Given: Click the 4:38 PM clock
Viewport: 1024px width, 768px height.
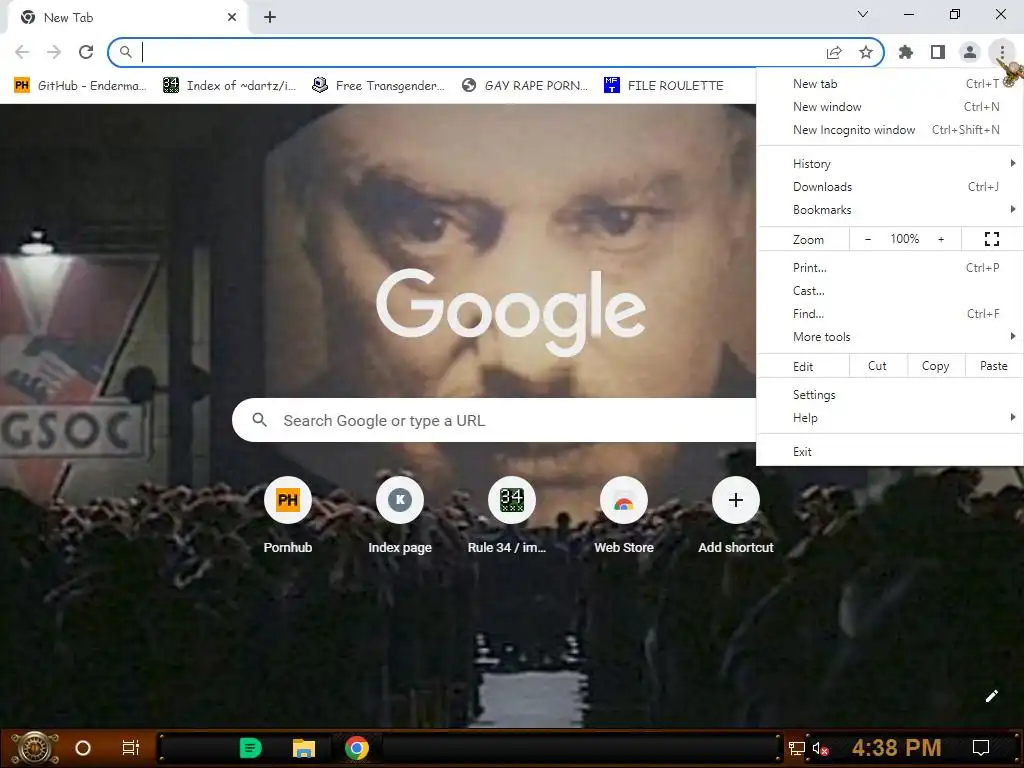Looking at the screenshot, I should [896, 748].
